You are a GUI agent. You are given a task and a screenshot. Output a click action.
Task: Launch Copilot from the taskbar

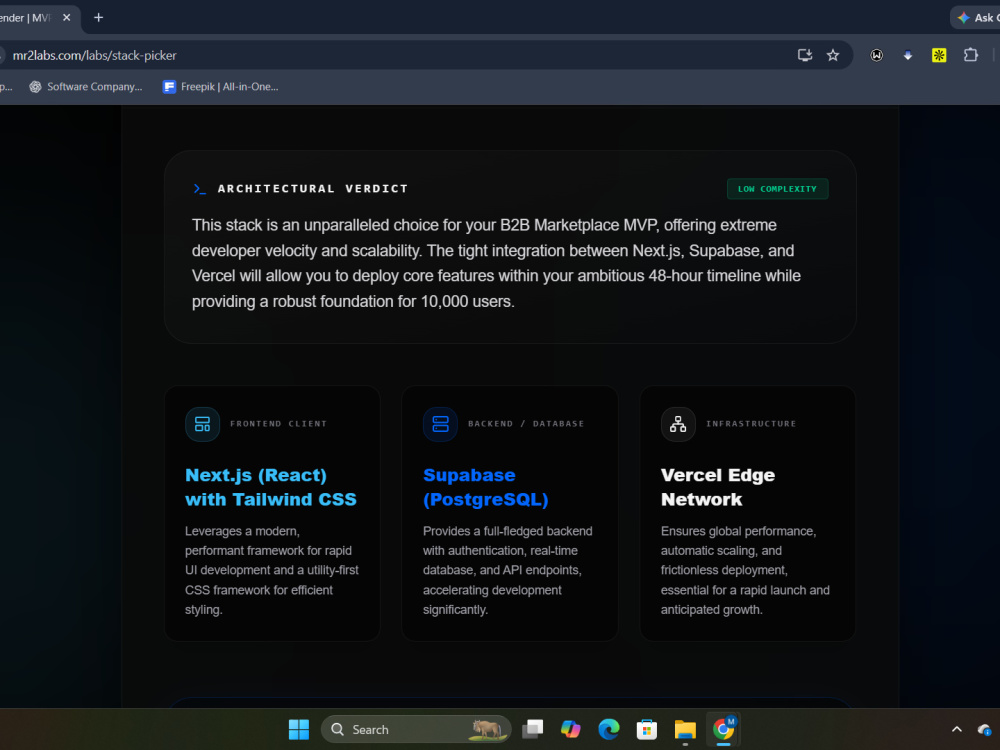pos(571,729)
